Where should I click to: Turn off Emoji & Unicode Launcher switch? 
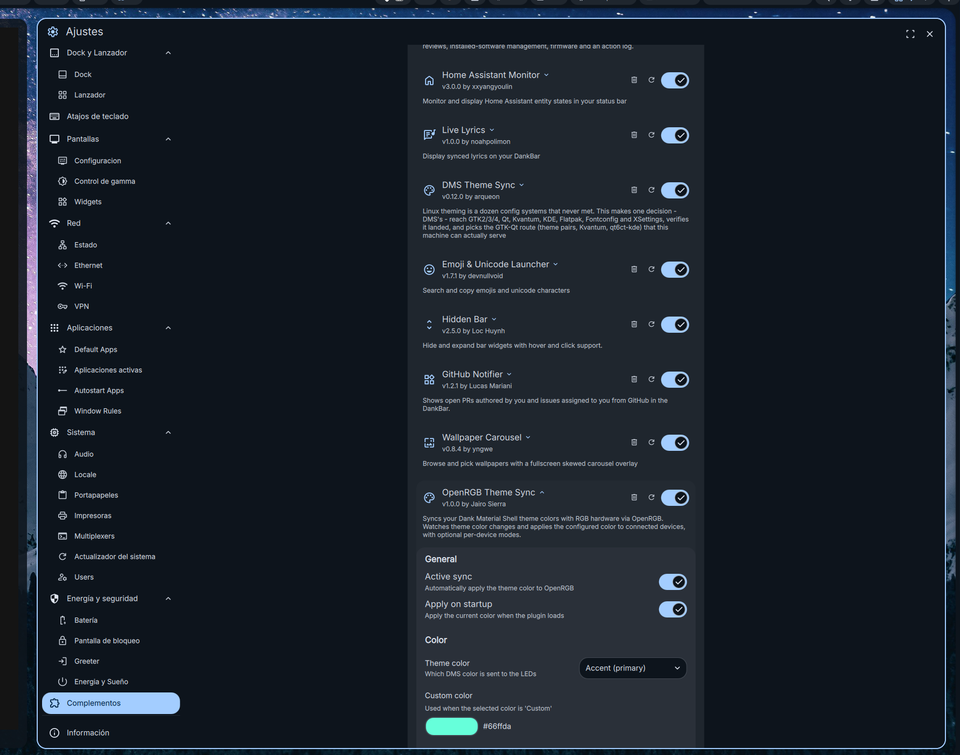675,269
